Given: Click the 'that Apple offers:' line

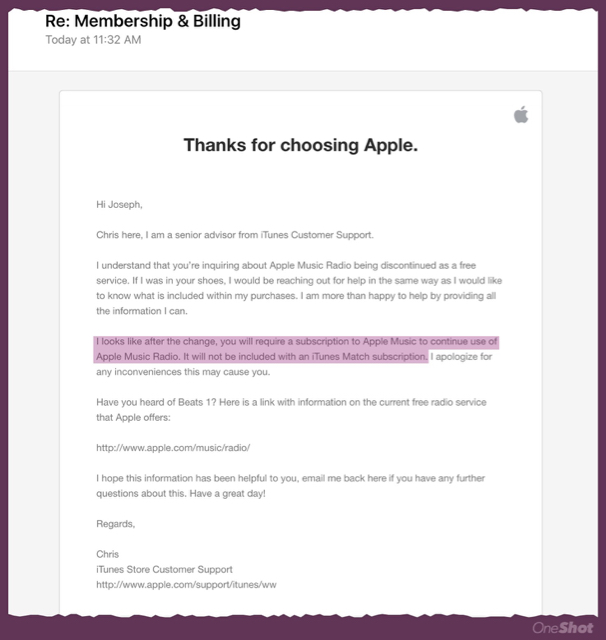Looking at the screenshot, I should point(138,417).
